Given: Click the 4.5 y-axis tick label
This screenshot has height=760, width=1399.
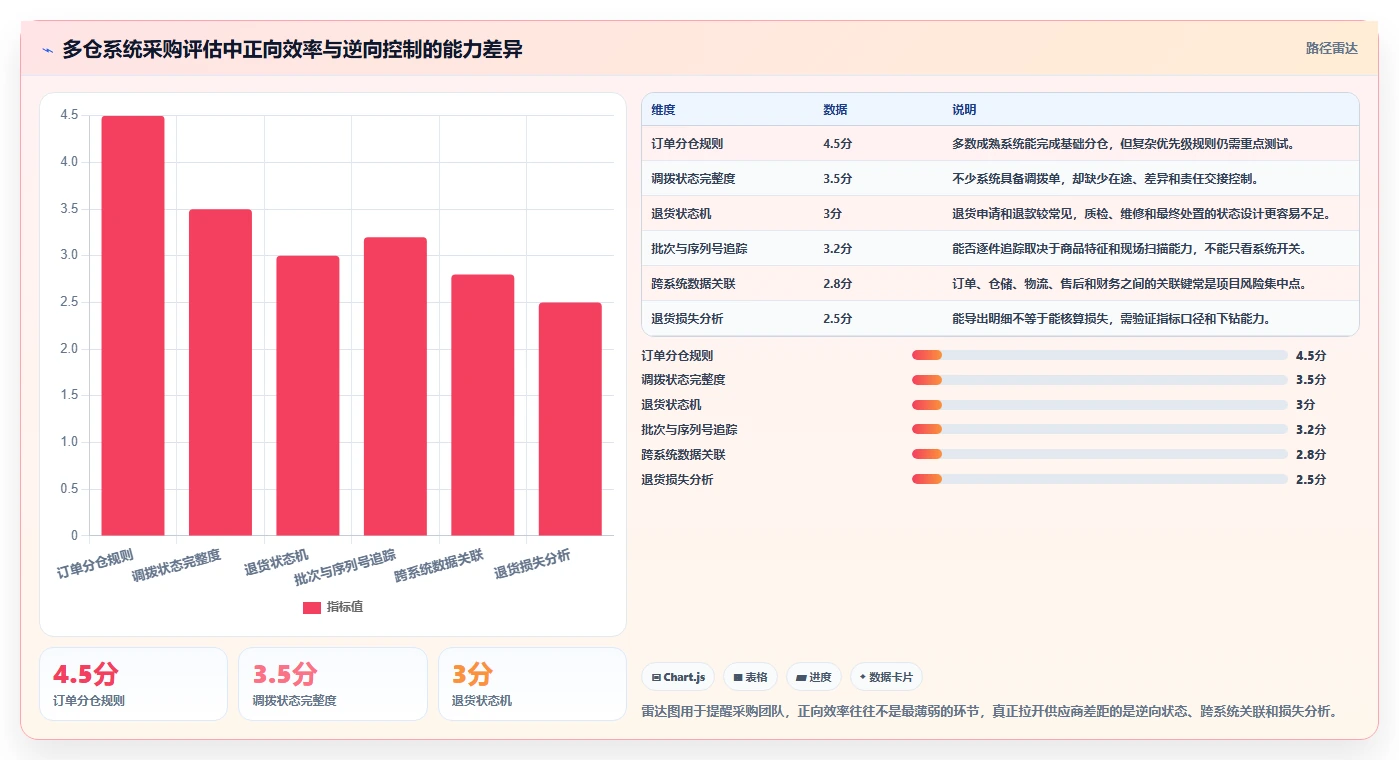Looking at the screenshot, I should click(x=69, y=115).
